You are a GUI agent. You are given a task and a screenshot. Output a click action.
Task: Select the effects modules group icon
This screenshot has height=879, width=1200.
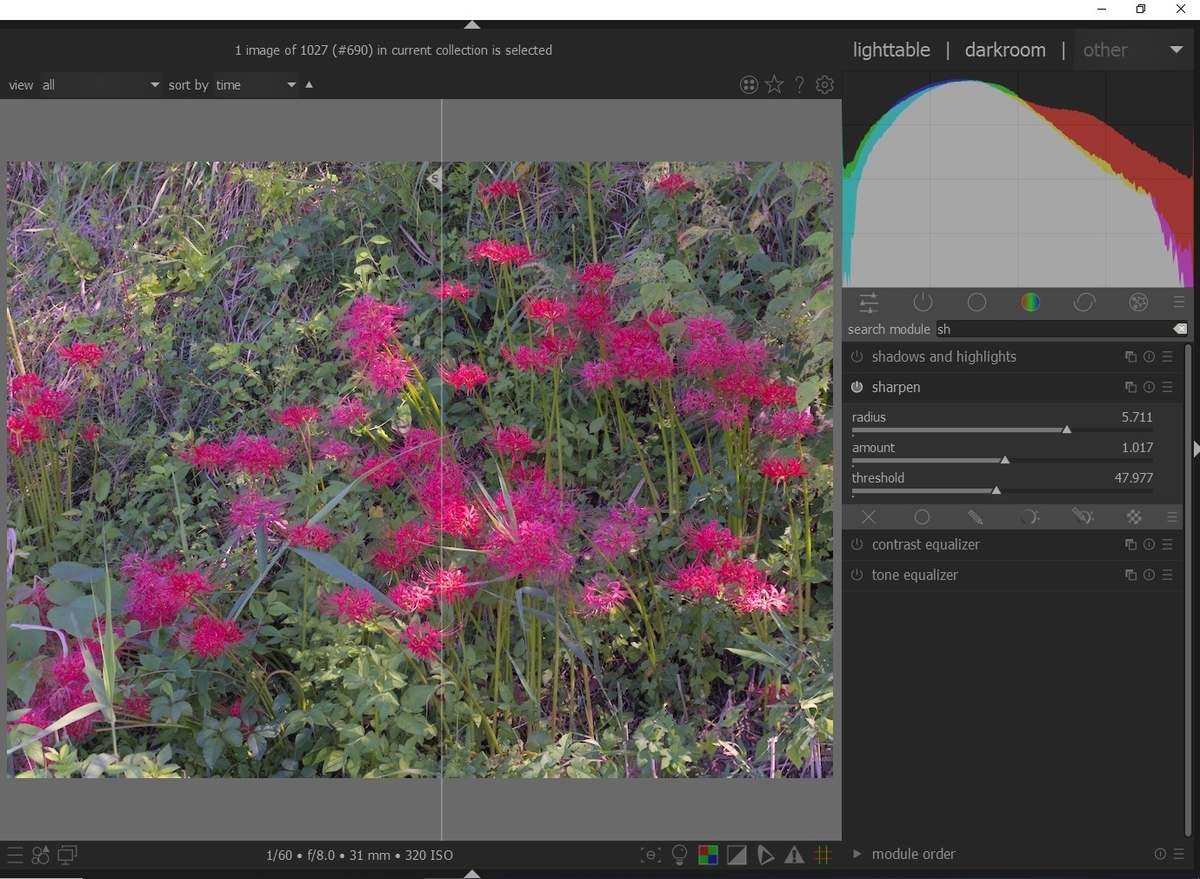coord(1138,302)
